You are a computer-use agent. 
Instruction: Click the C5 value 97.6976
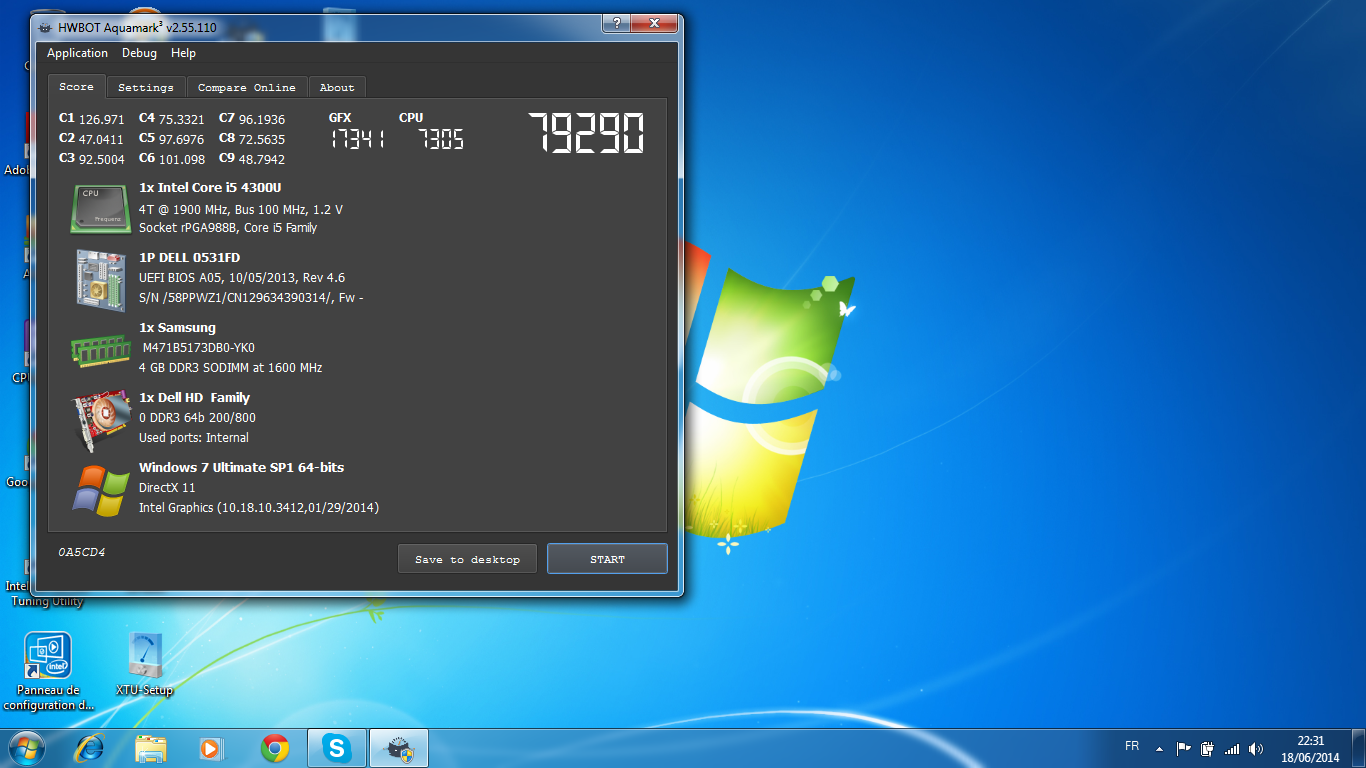click(182, 139)
